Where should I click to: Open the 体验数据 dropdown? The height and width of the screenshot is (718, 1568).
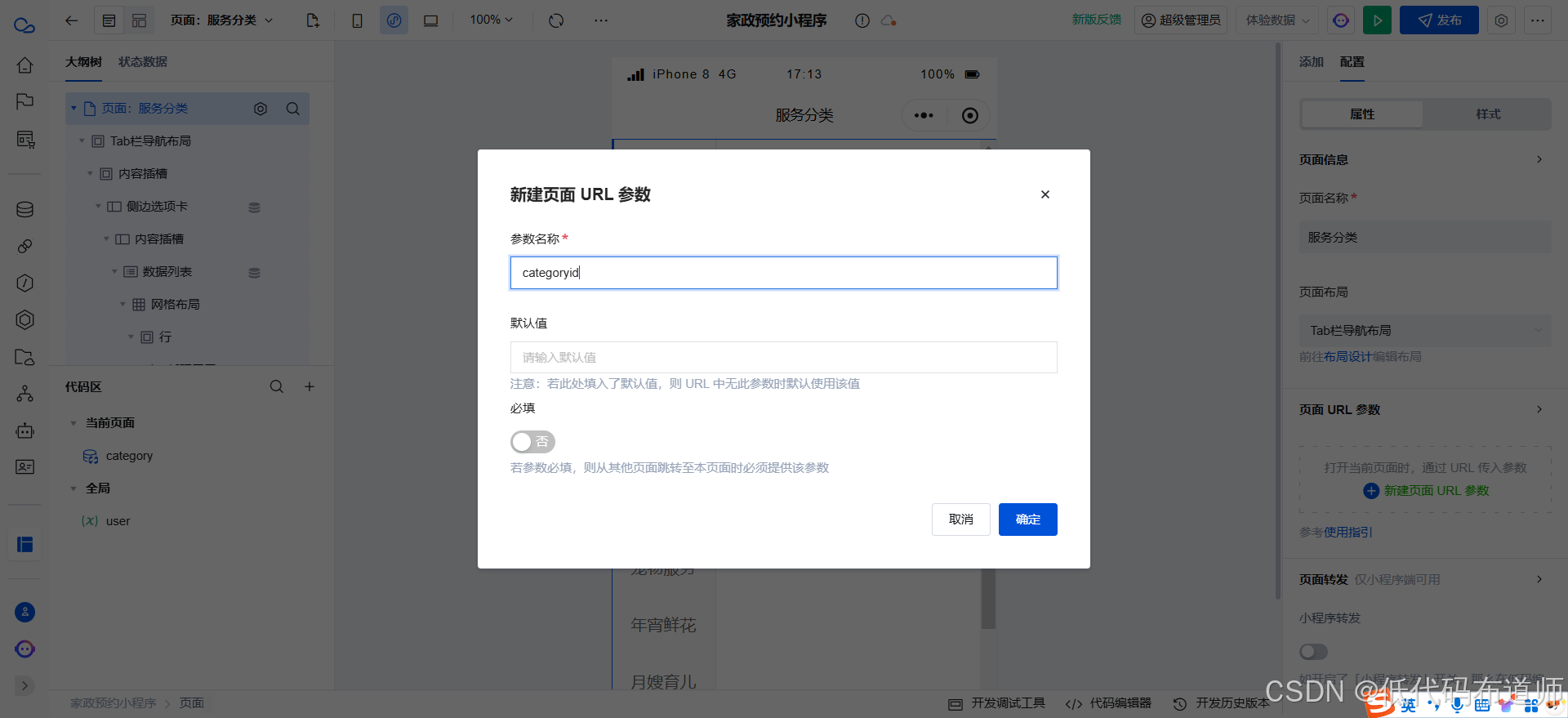coord(1277,20)
